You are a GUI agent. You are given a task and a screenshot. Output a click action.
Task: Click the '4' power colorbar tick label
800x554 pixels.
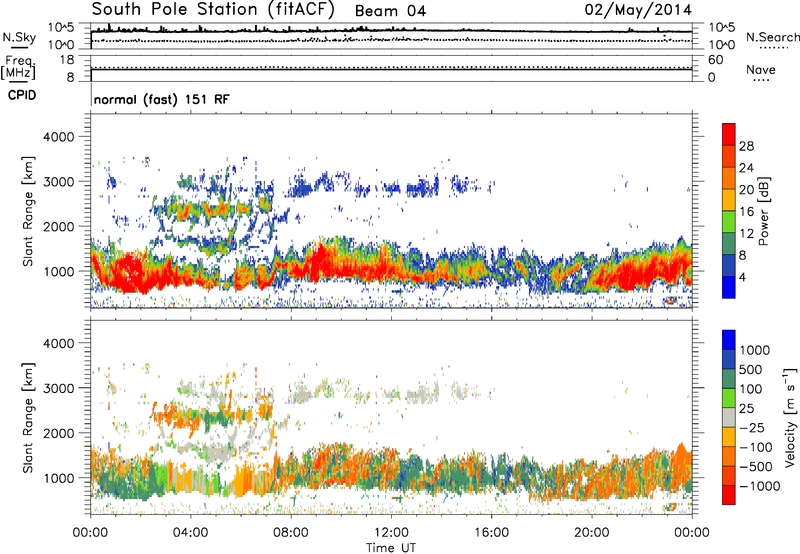click(742, 277)
